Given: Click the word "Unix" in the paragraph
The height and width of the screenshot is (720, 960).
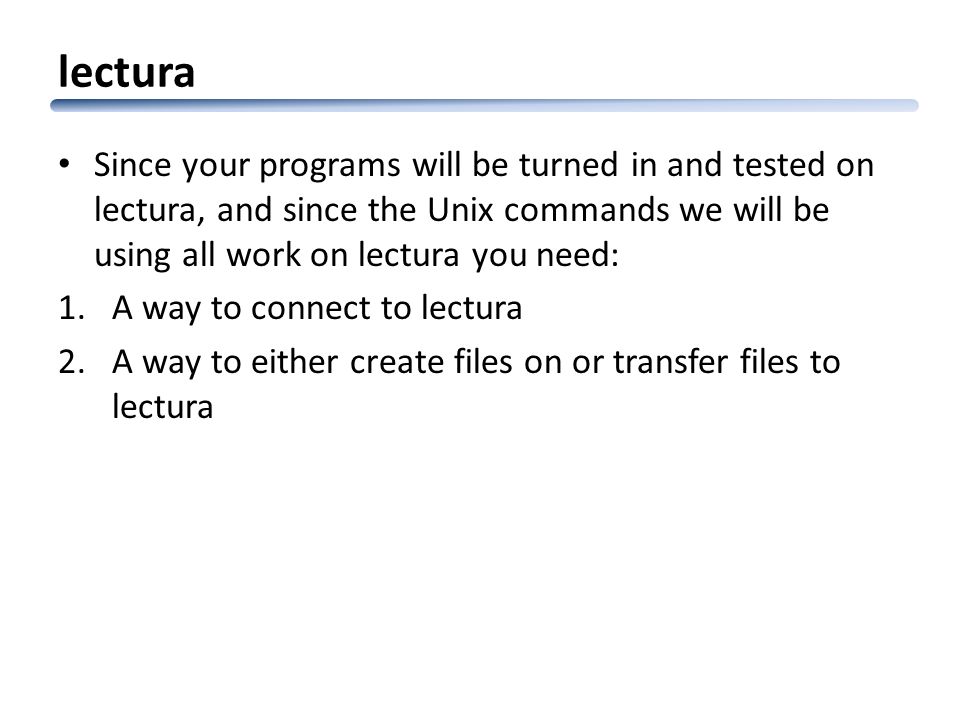Looking at the screenshot, I should 460,210.
